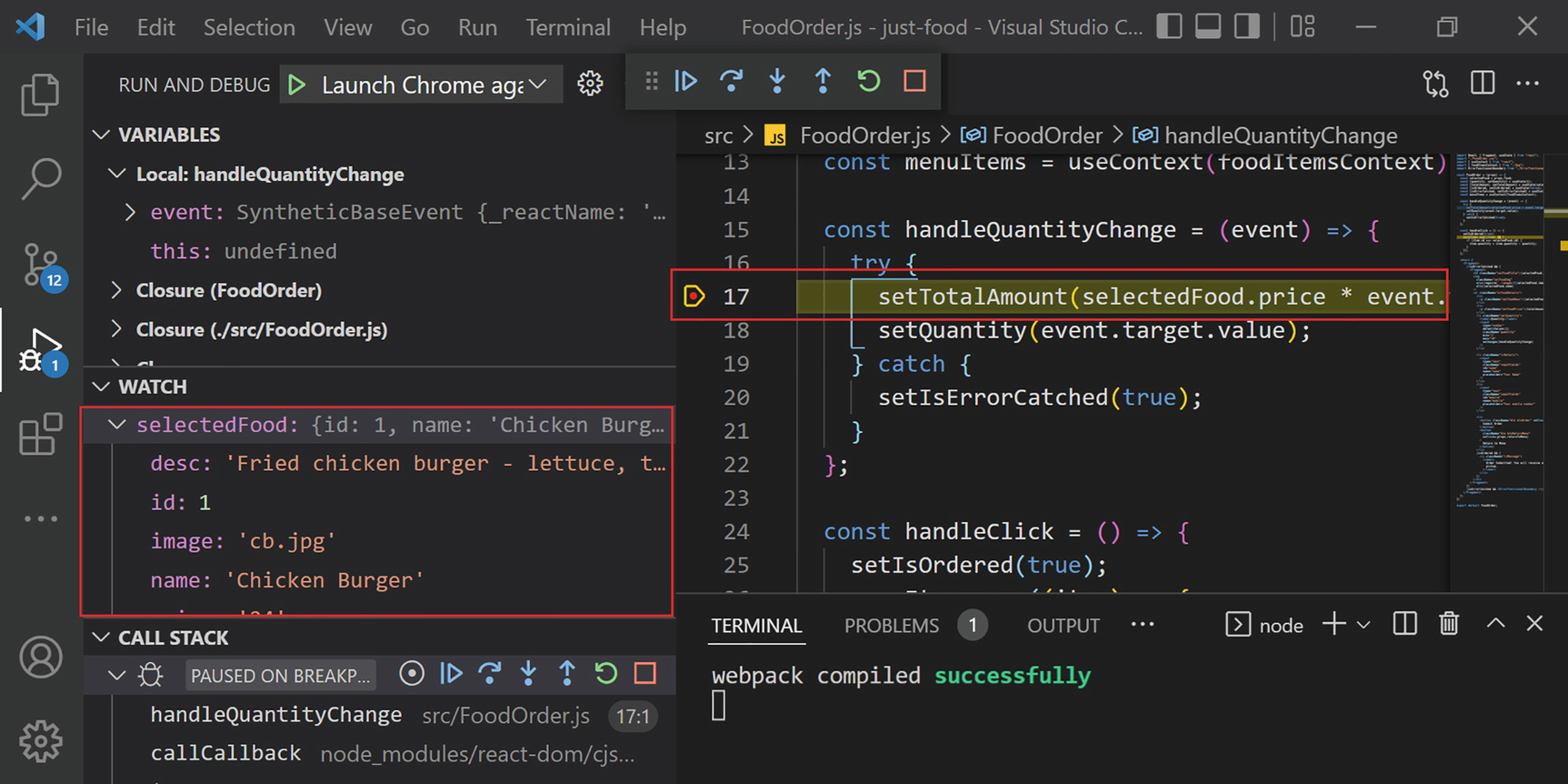Open the Extensions view in the activity bar
Image resolution: width=1568 pixels, height=784 pixels.
click(x=41, y=435)
